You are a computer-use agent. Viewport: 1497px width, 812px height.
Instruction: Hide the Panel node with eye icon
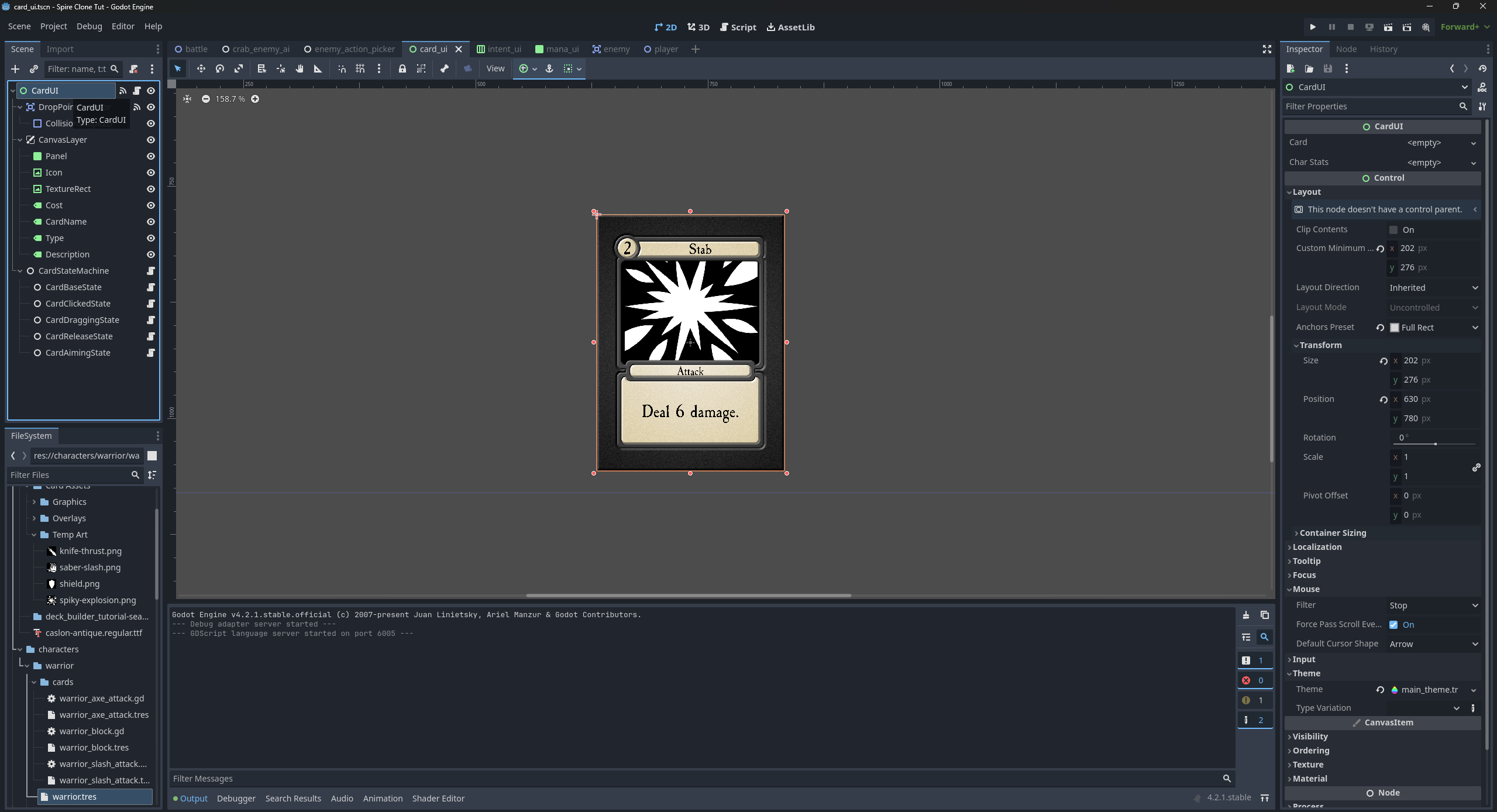150,156
